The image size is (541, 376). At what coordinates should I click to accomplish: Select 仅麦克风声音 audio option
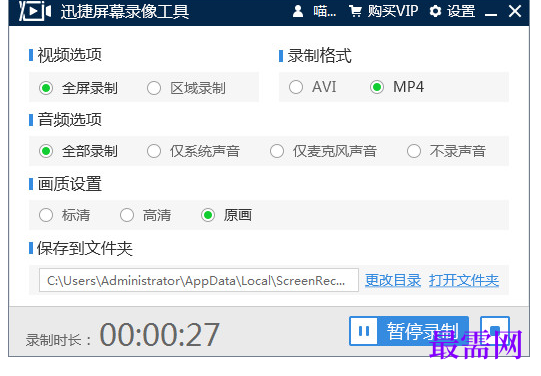(323, 151)
